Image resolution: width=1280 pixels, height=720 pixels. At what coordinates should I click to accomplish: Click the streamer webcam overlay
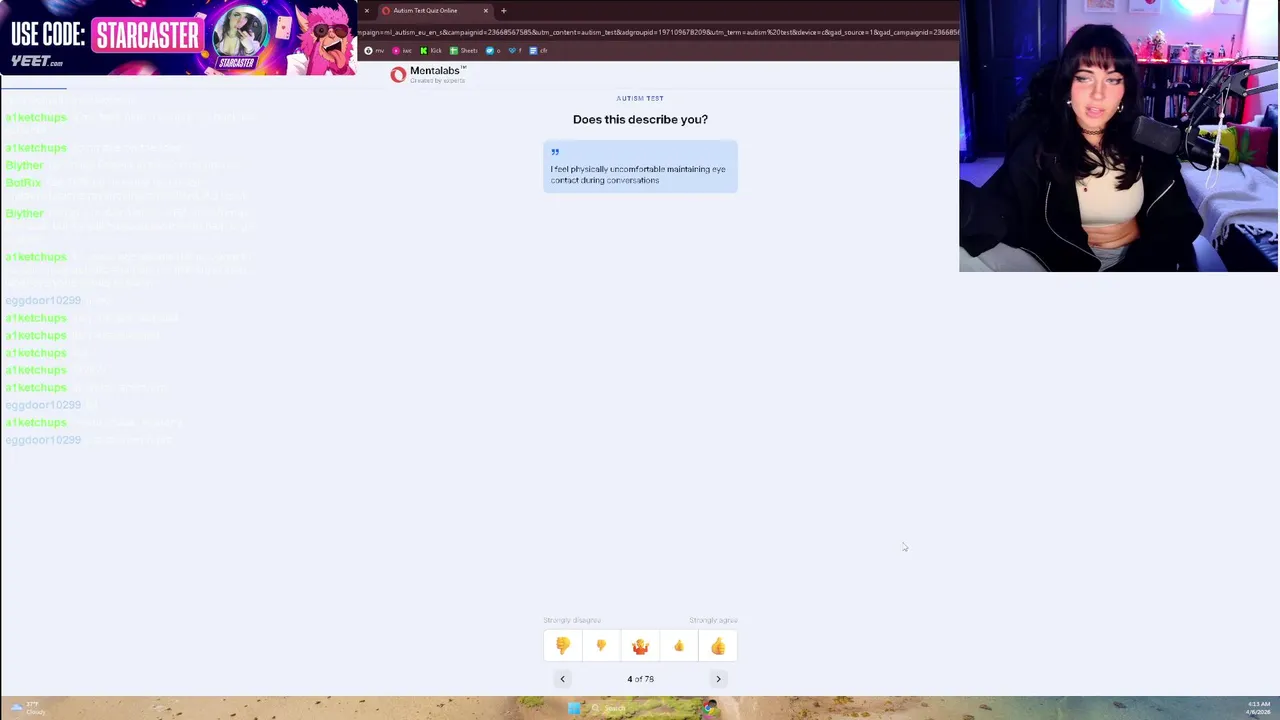(1118, 136)
